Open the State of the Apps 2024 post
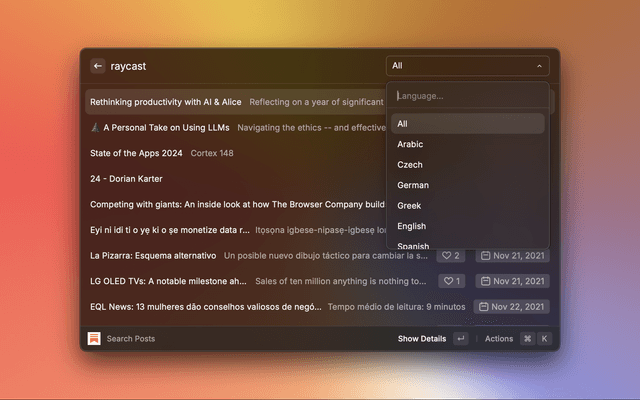The image size is (640, 400). pos(136,153)
